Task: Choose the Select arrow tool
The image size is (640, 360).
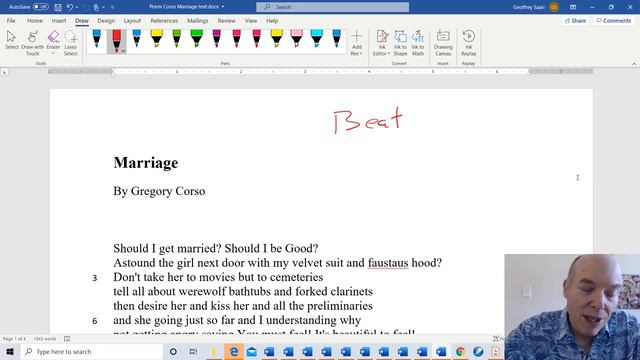Action: tap(11, 40)
